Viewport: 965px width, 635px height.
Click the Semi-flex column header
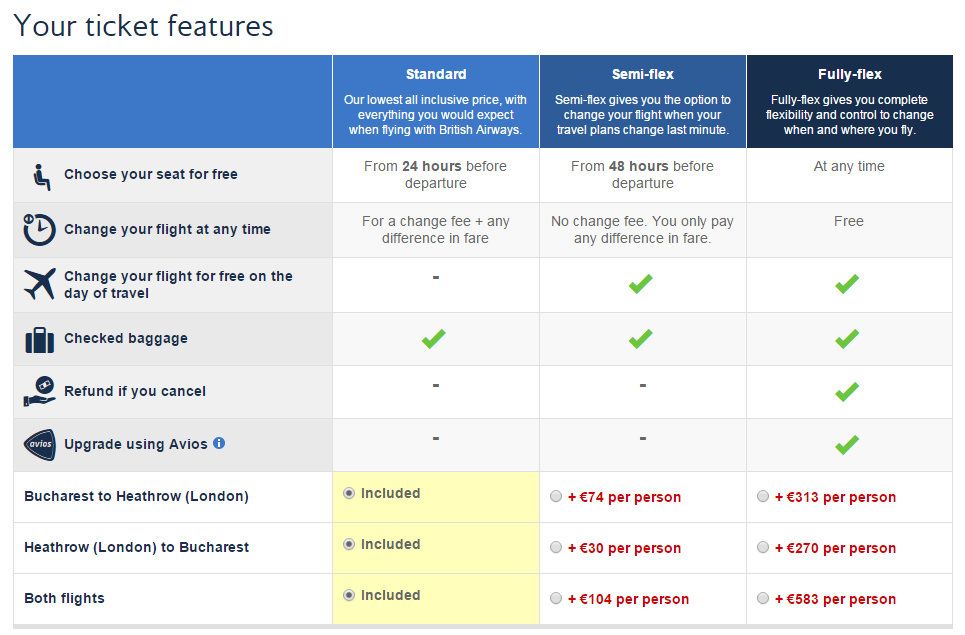pyautogui.click(x=643, y=74)
